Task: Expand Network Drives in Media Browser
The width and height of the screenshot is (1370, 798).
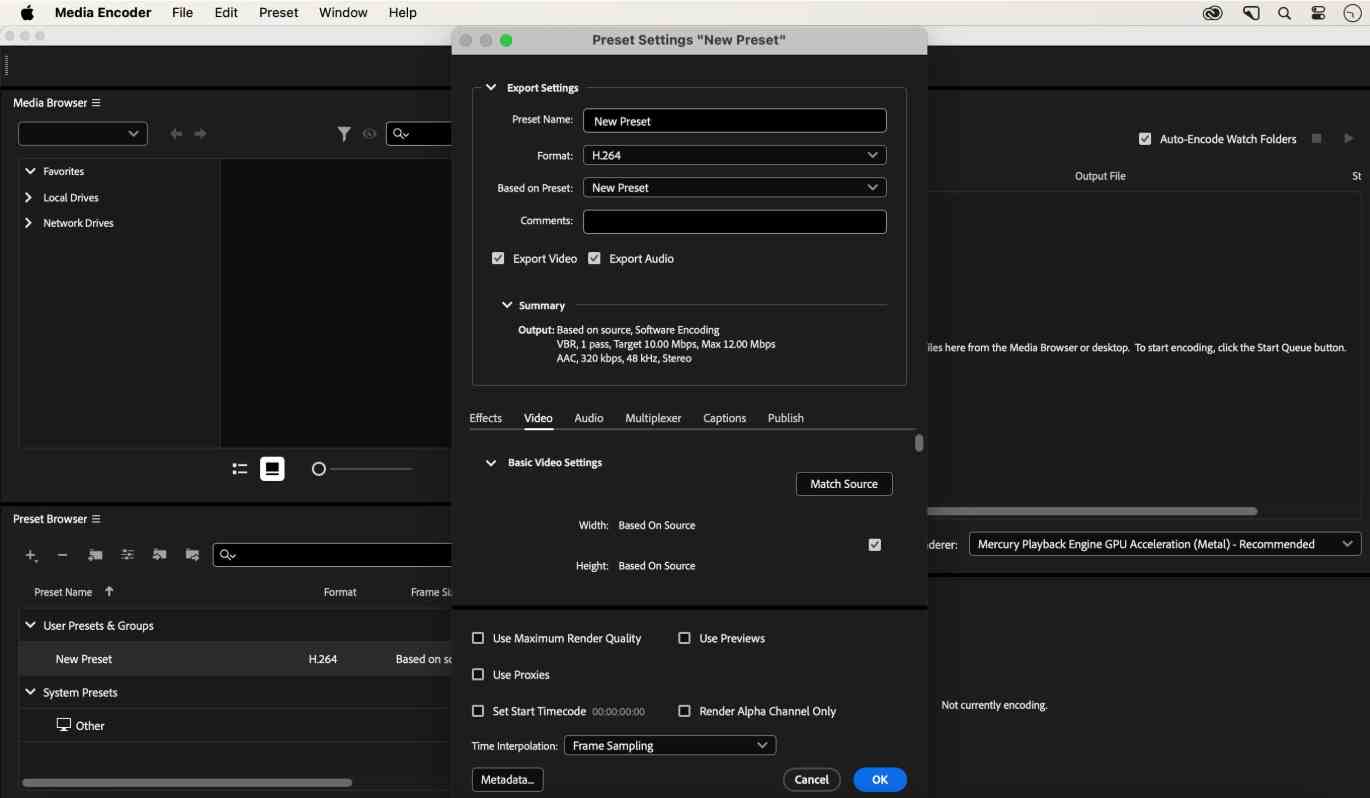Action: 29,223
